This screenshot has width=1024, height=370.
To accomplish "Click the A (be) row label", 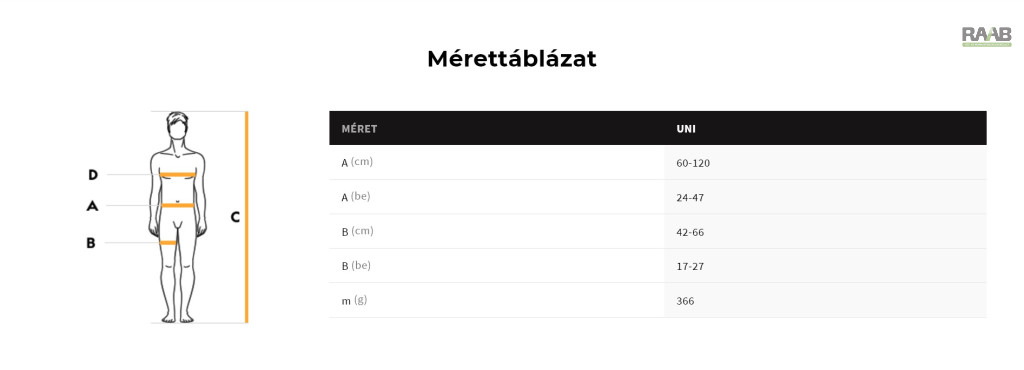I will (356, 197).
